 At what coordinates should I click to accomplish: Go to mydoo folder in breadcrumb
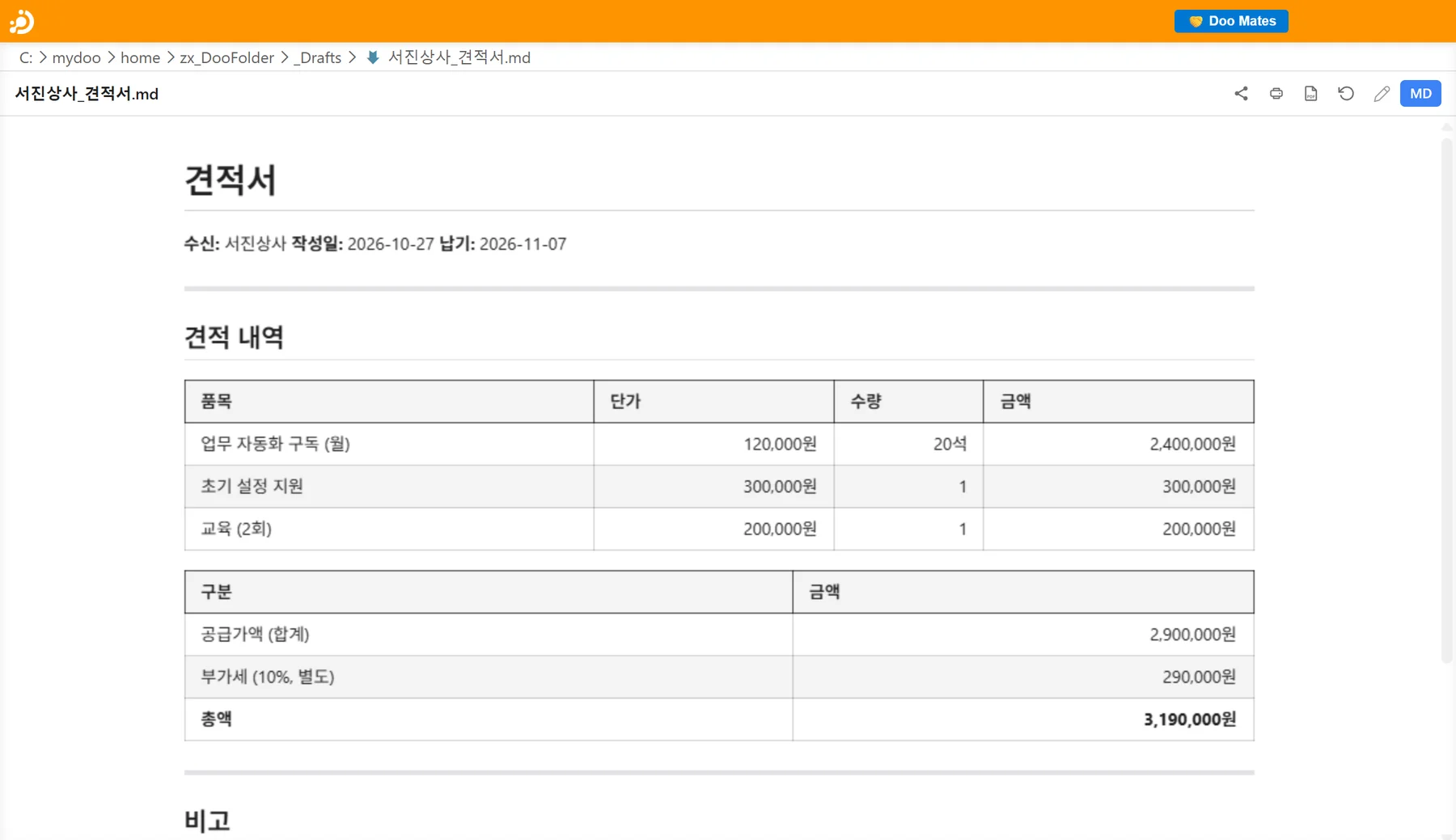(x=76, y=57)
